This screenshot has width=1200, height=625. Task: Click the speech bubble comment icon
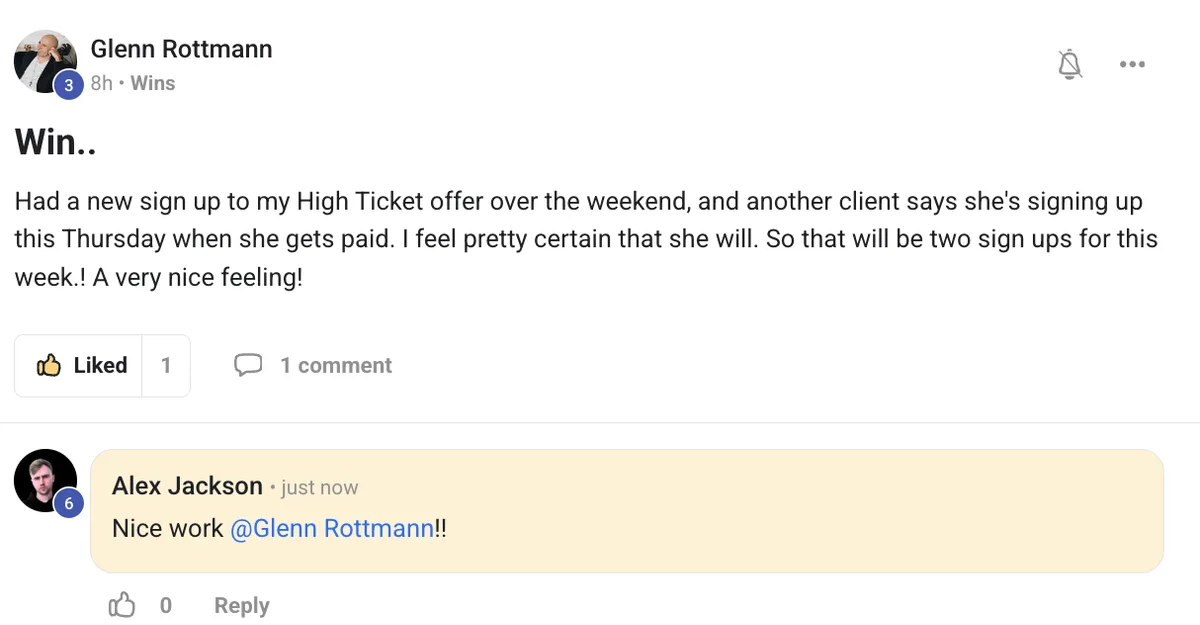click(249, 364)
